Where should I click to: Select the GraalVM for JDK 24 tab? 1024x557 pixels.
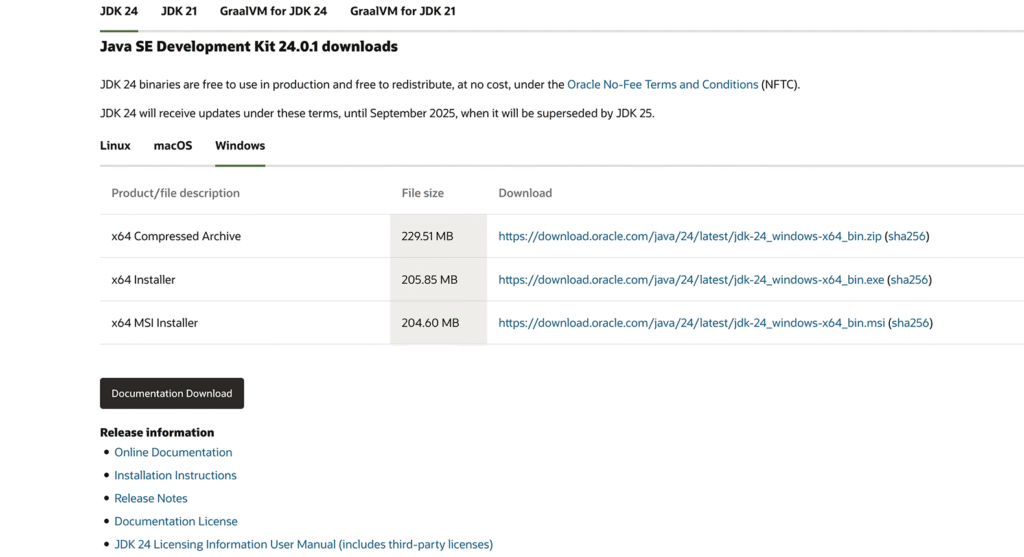point(273,11)
